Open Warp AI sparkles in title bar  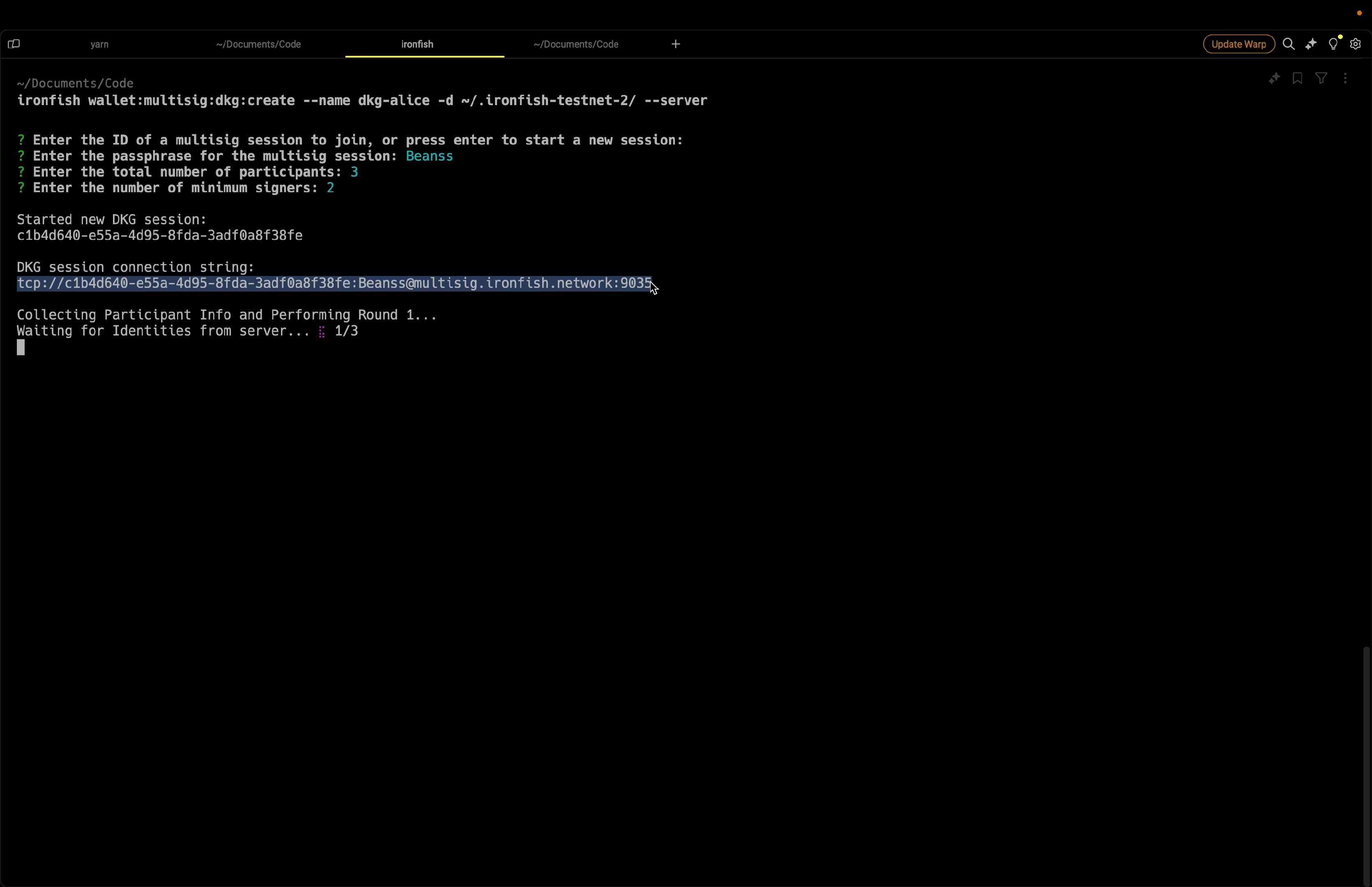pos(1311,44)
